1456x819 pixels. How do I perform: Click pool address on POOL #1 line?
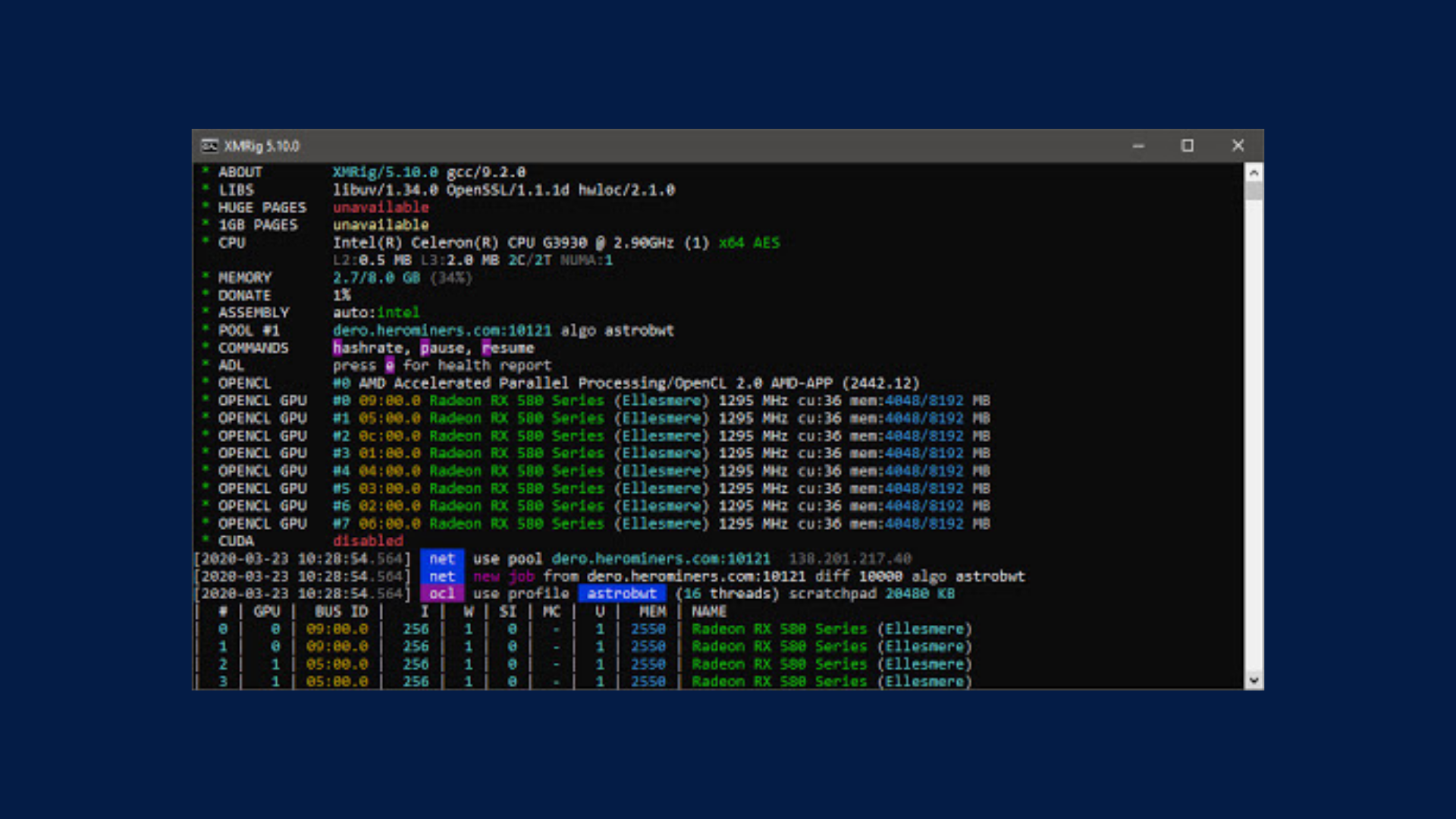click(441, 331)
